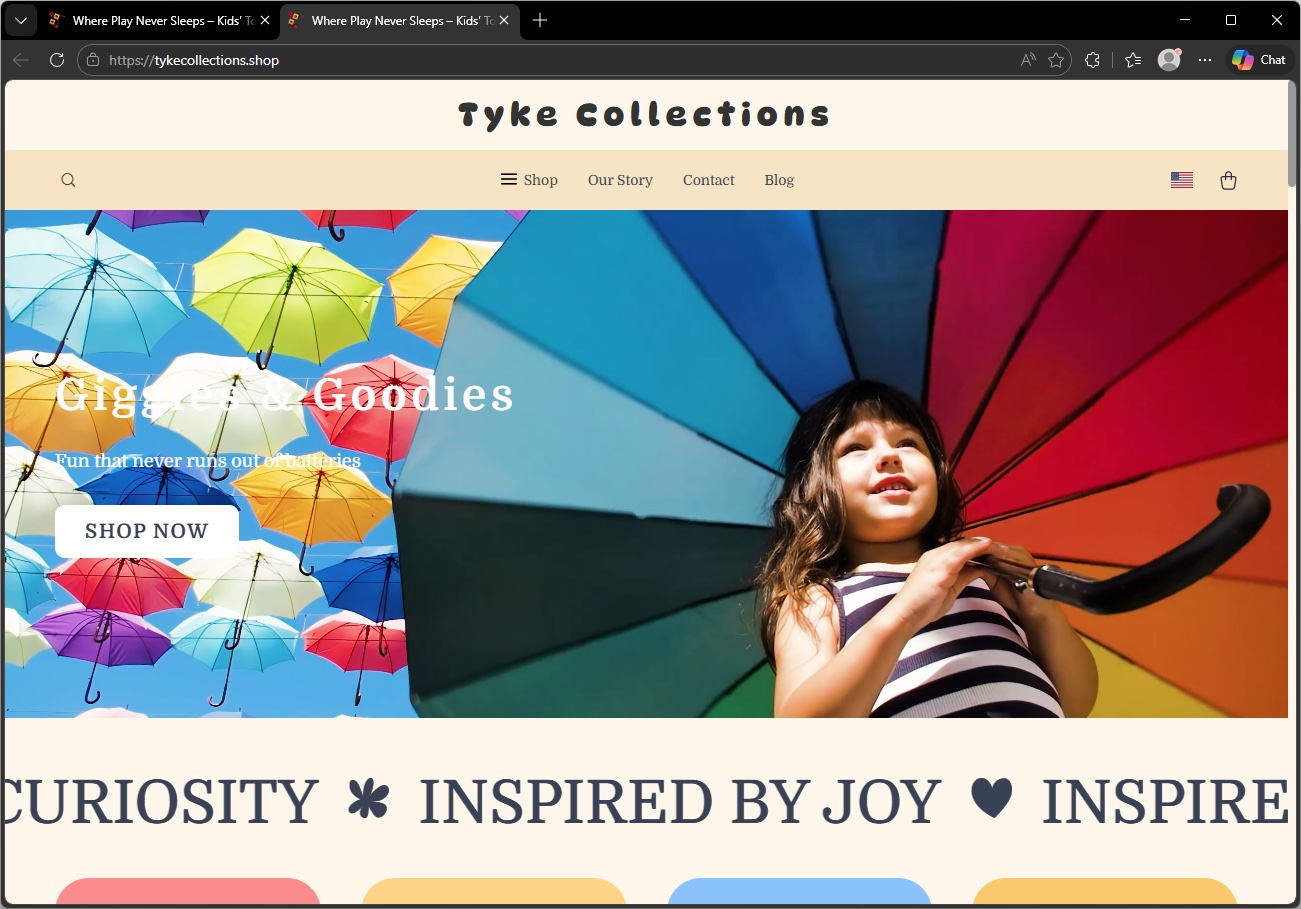Open browser Extensions puzzle icon
1301x909 pixels.
[1092, 60]
